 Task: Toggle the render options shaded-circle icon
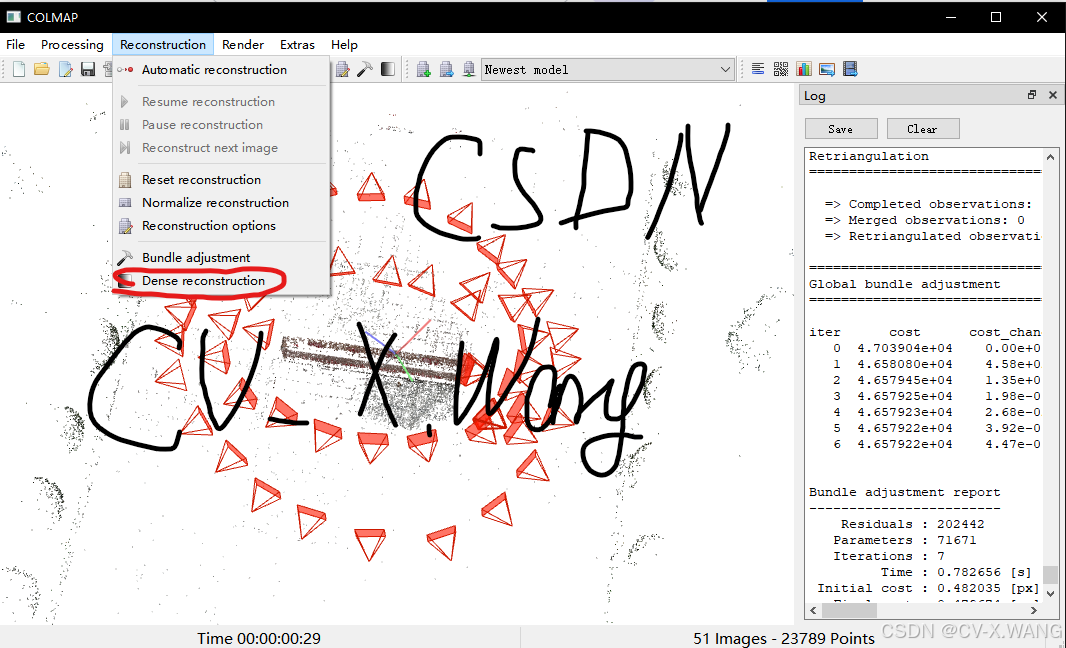coord(387,68)
